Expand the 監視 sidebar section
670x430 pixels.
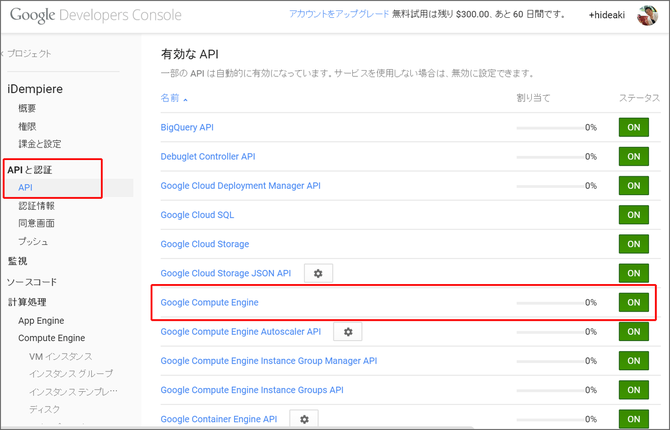pyautogui.click(x=18, y=261)
